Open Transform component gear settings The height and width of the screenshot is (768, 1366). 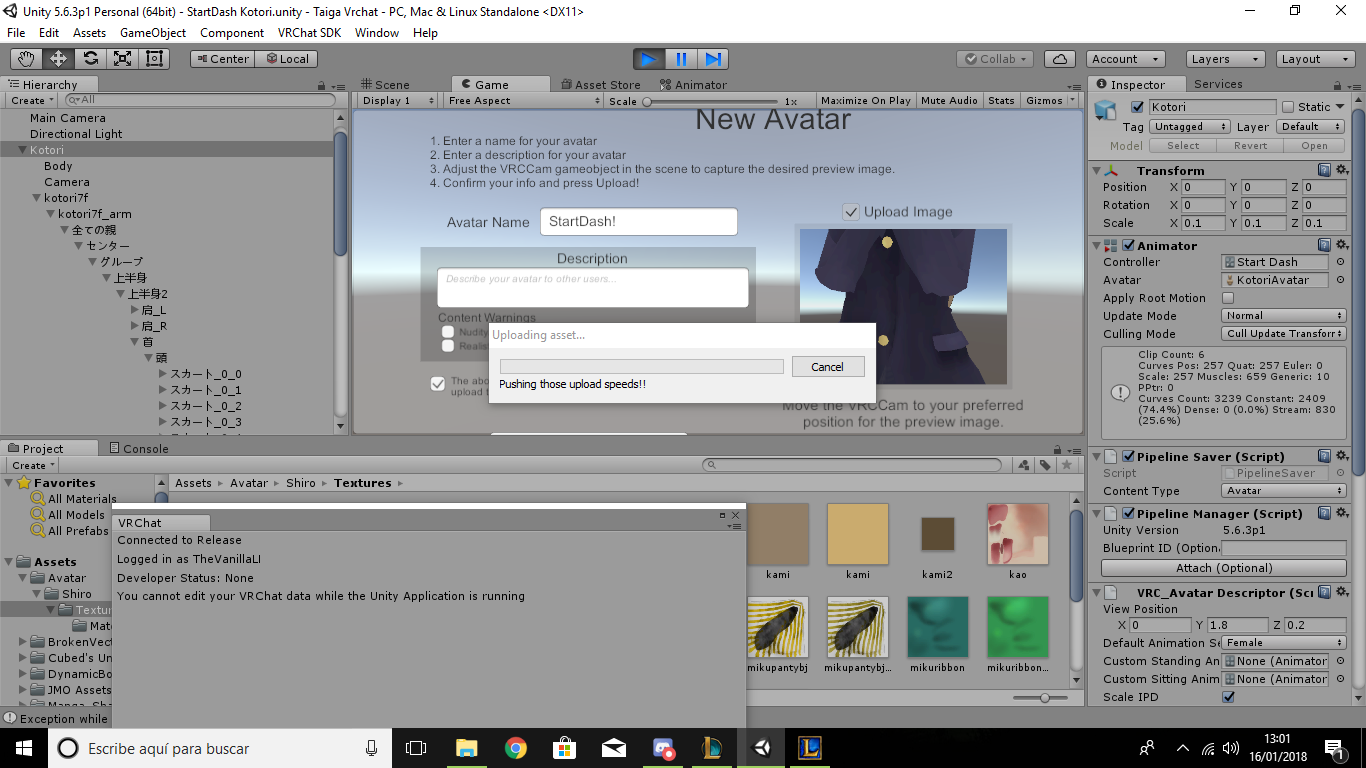1342,170
